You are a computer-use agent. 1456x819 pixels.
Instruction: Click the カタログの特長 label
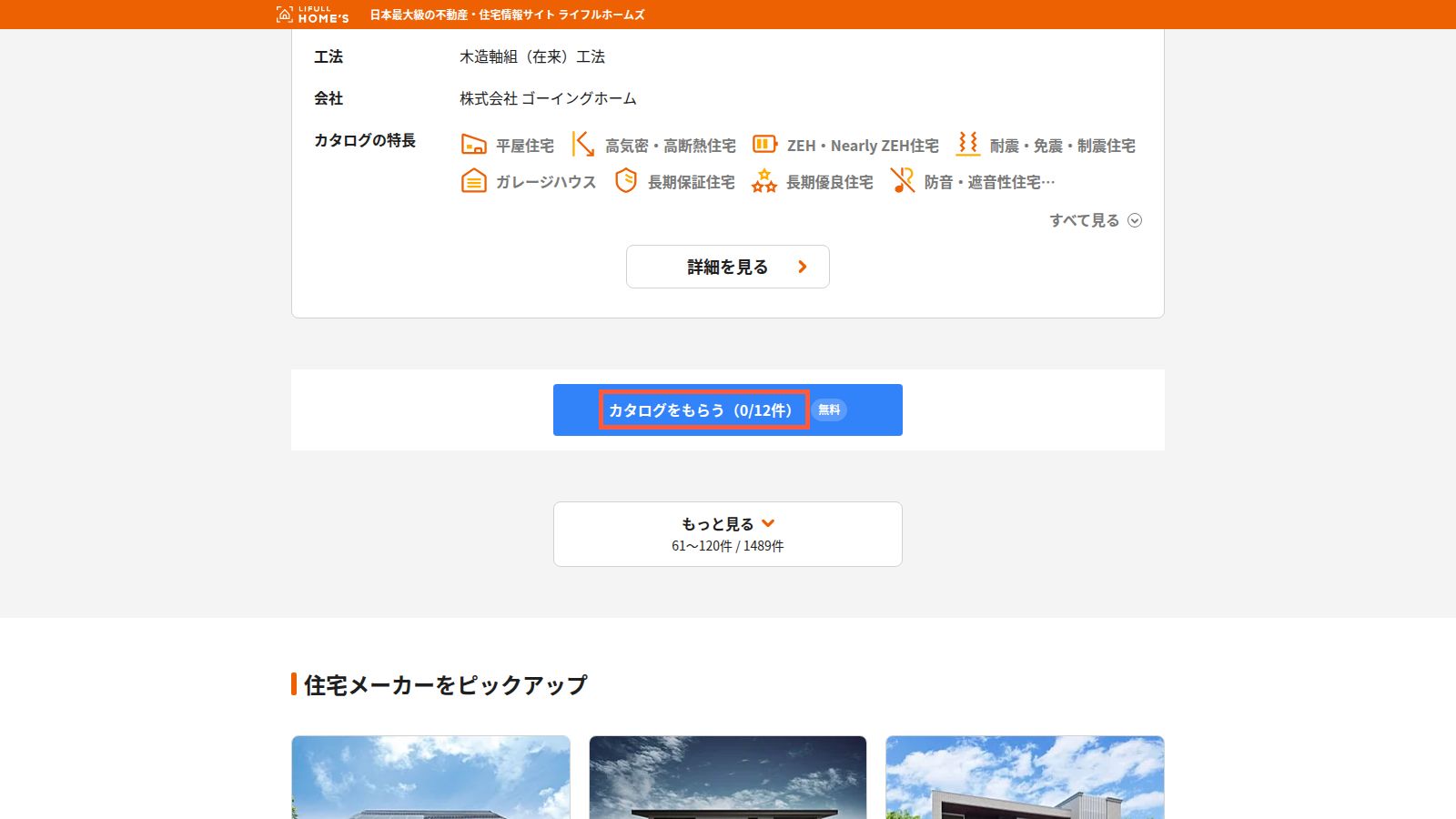click(365, 140)
